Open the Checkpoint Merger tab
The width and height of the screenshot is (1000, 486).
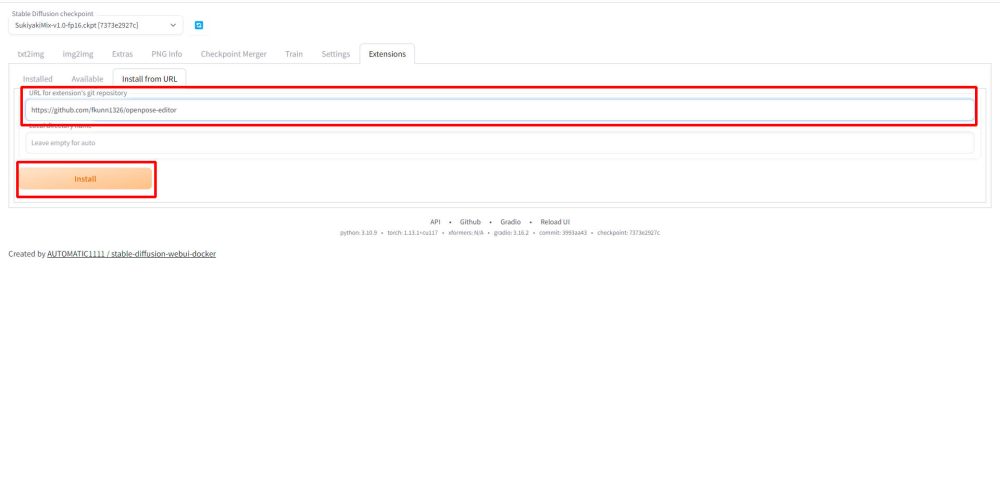point(233,54)
